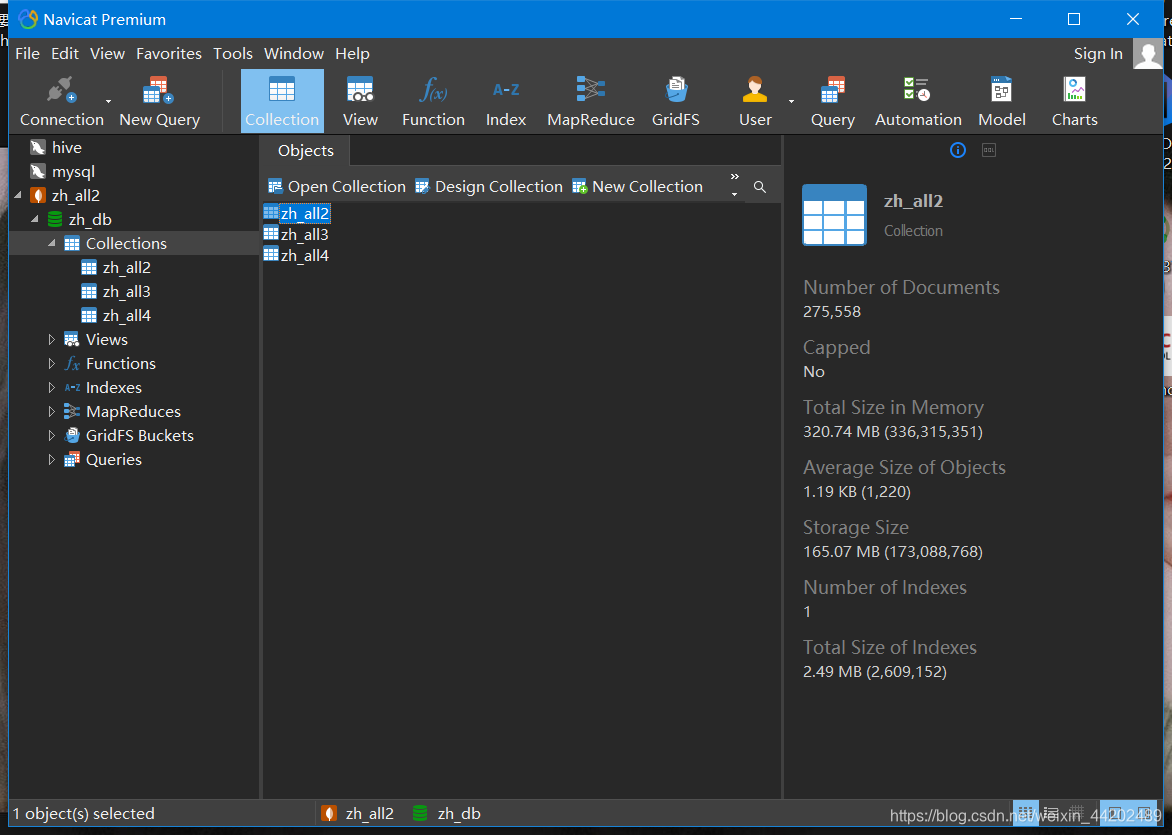Collapse the Collections tree node

pos(52,243)
